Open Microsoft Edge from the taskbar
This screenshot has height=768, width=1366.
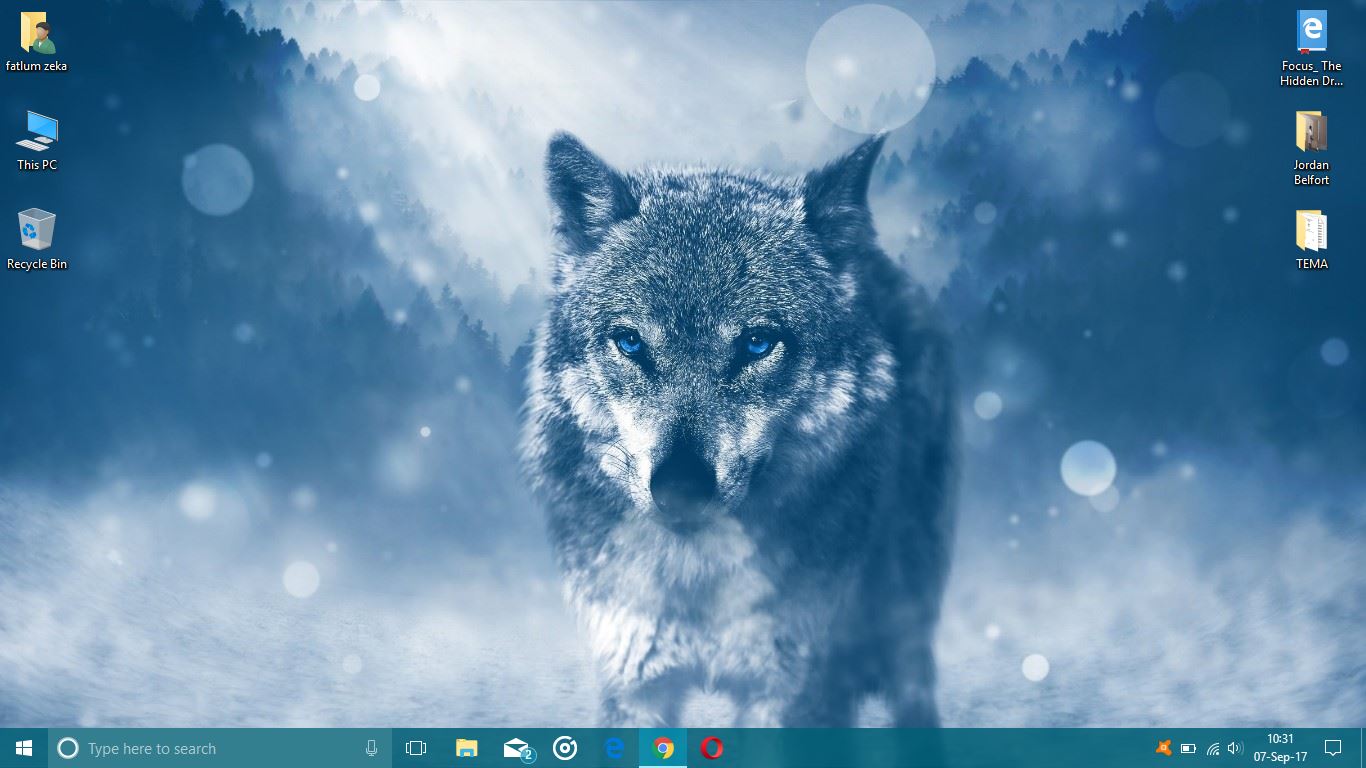(x=614, y=748)
